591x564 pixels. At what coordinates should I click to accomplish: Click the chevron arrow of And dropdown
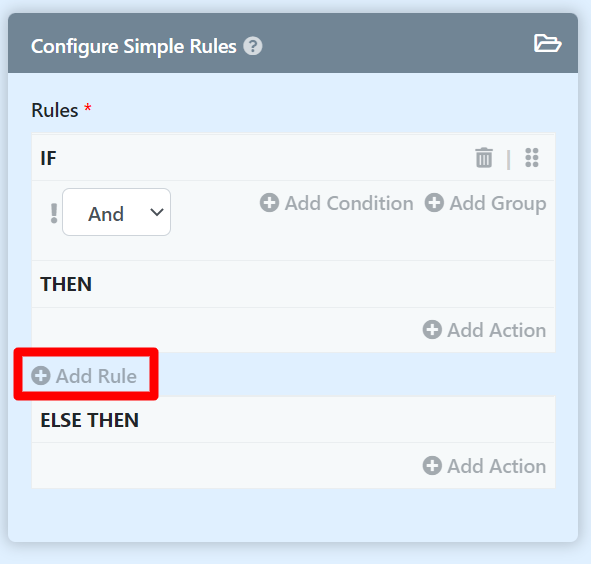(157, 212)
